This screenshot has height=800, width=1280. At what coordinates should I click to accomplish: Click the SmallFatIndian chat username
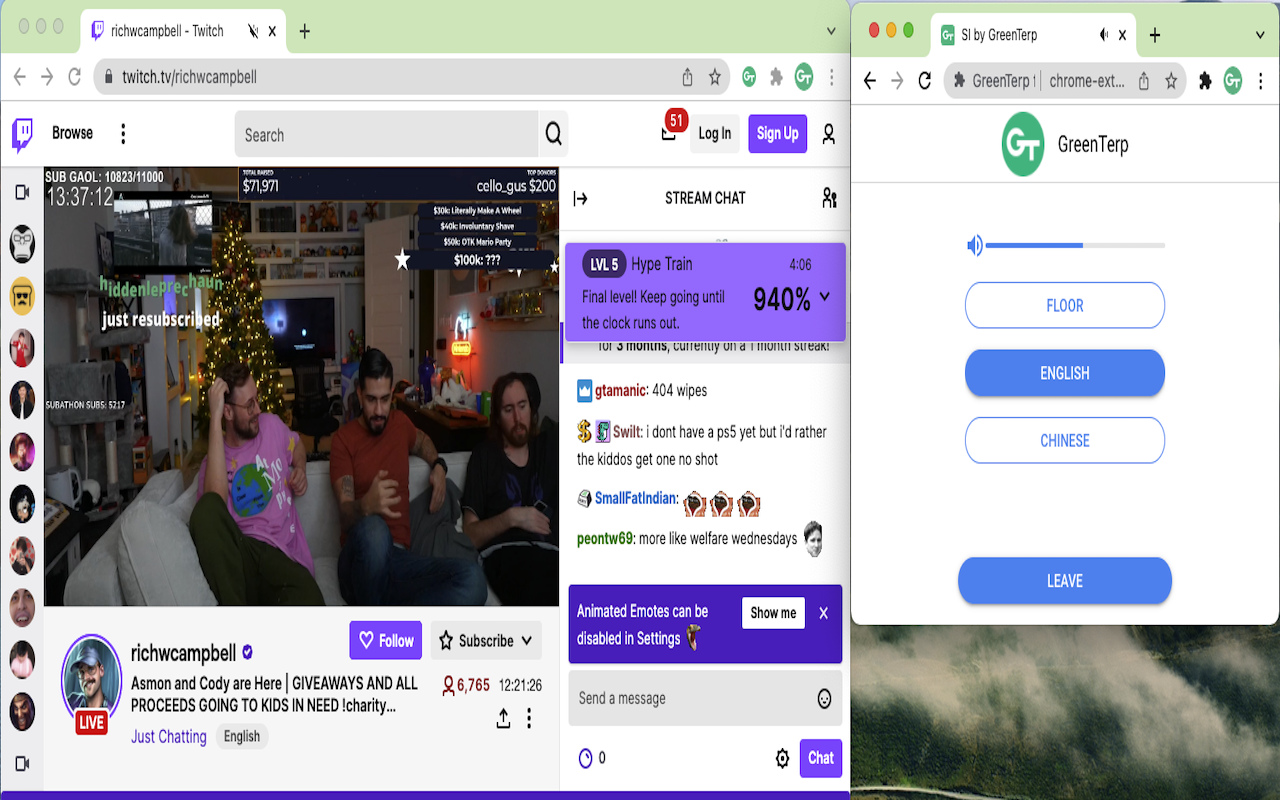pyautogui.click(x=637, y=498)
